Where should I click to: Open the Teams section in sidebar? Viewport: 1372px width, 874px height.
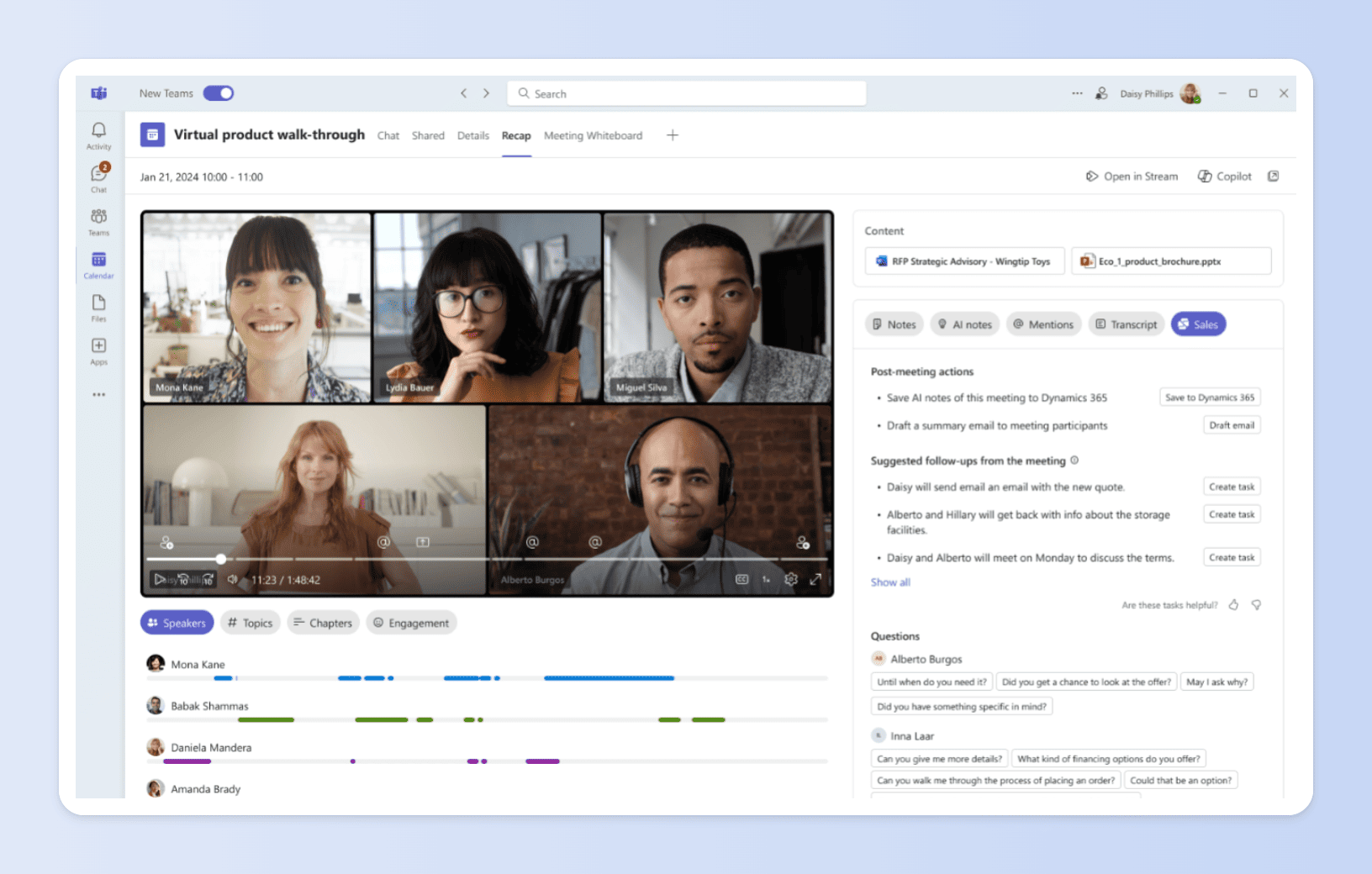pyautogui.click(x=98, y=222)
